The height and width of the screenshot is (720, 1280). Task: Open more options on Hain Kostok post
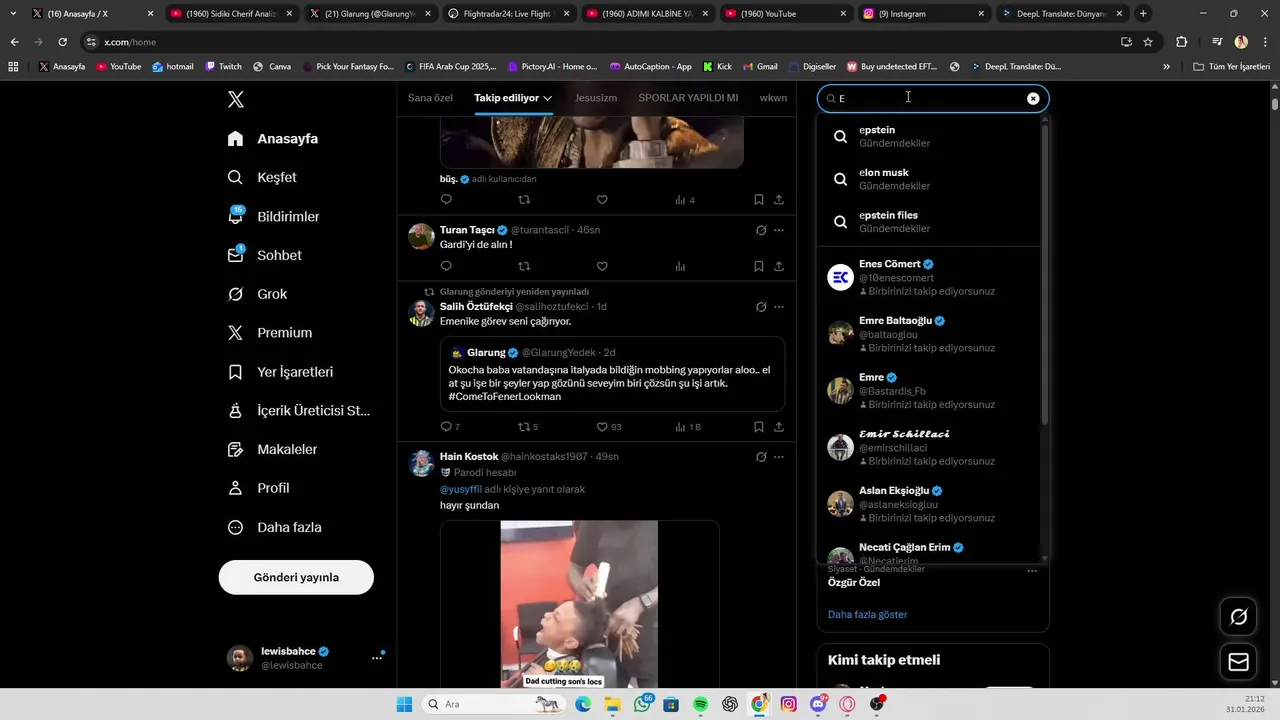779,457
